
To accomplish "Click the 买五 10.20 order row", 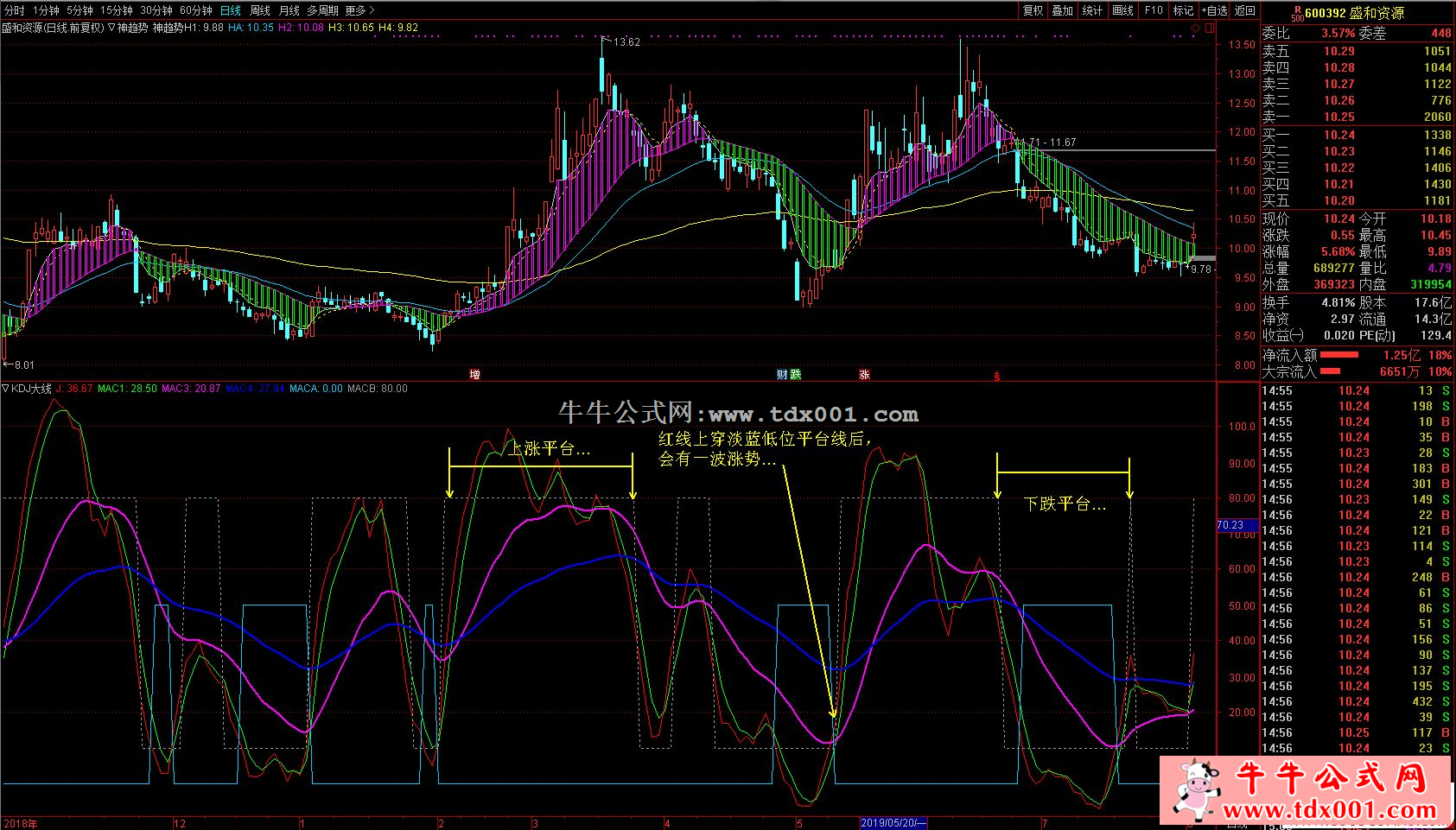I will click(1357, 200).
